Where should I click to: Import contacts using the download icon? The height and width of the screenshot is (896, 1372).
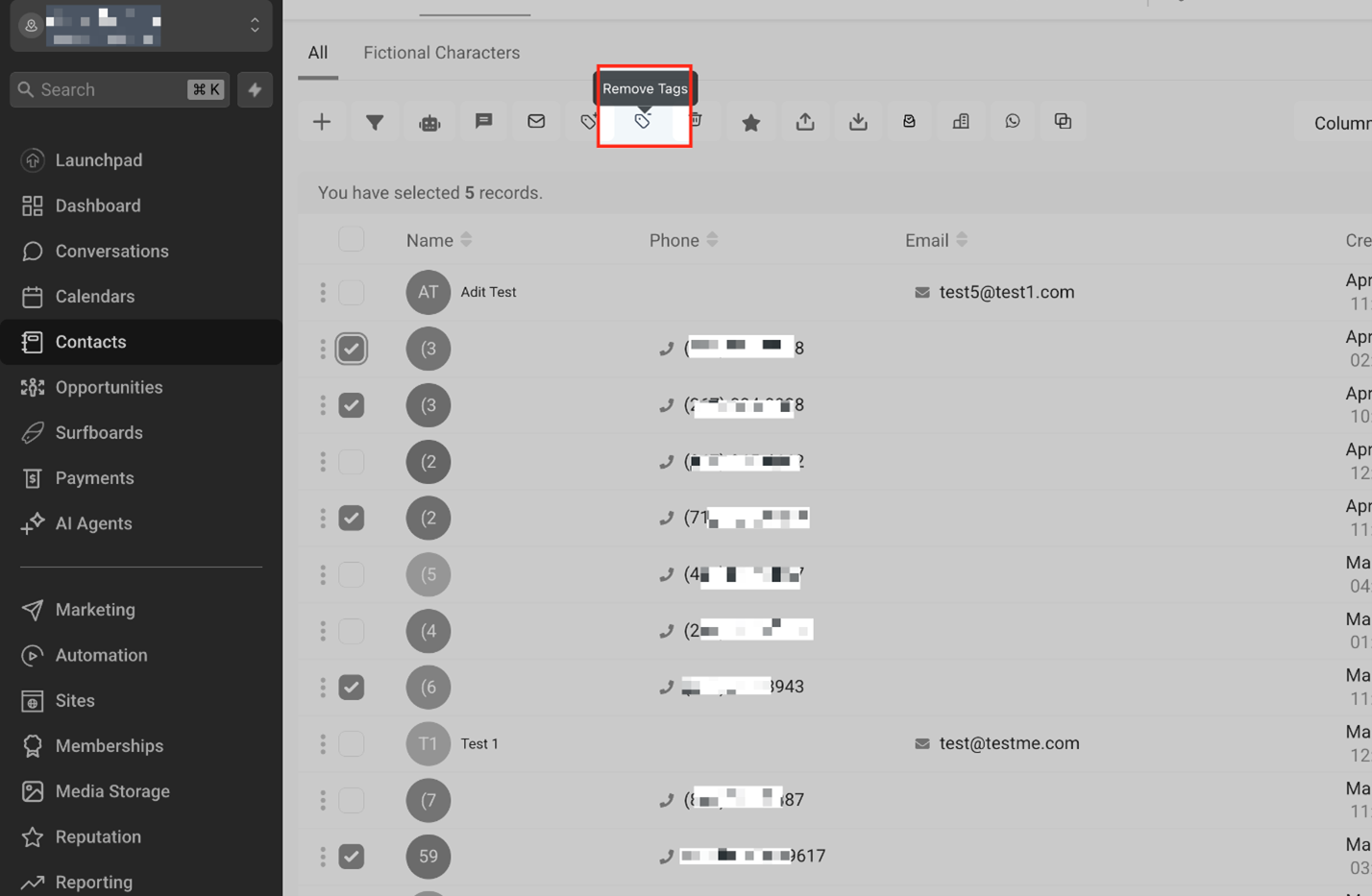pyautogui.click(x=856, y=121)
